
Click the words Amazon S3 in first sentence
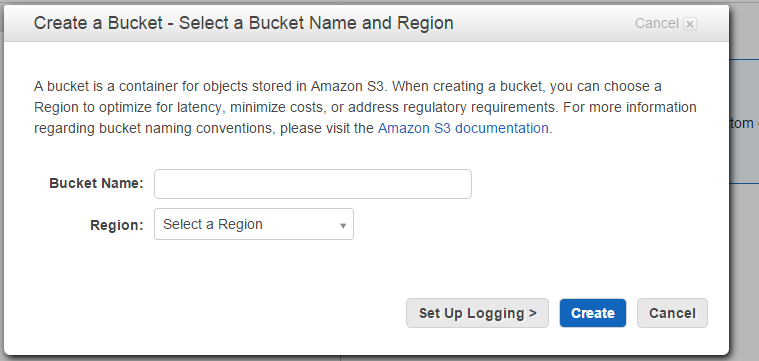pyautogui.click(x=347, y=86)
